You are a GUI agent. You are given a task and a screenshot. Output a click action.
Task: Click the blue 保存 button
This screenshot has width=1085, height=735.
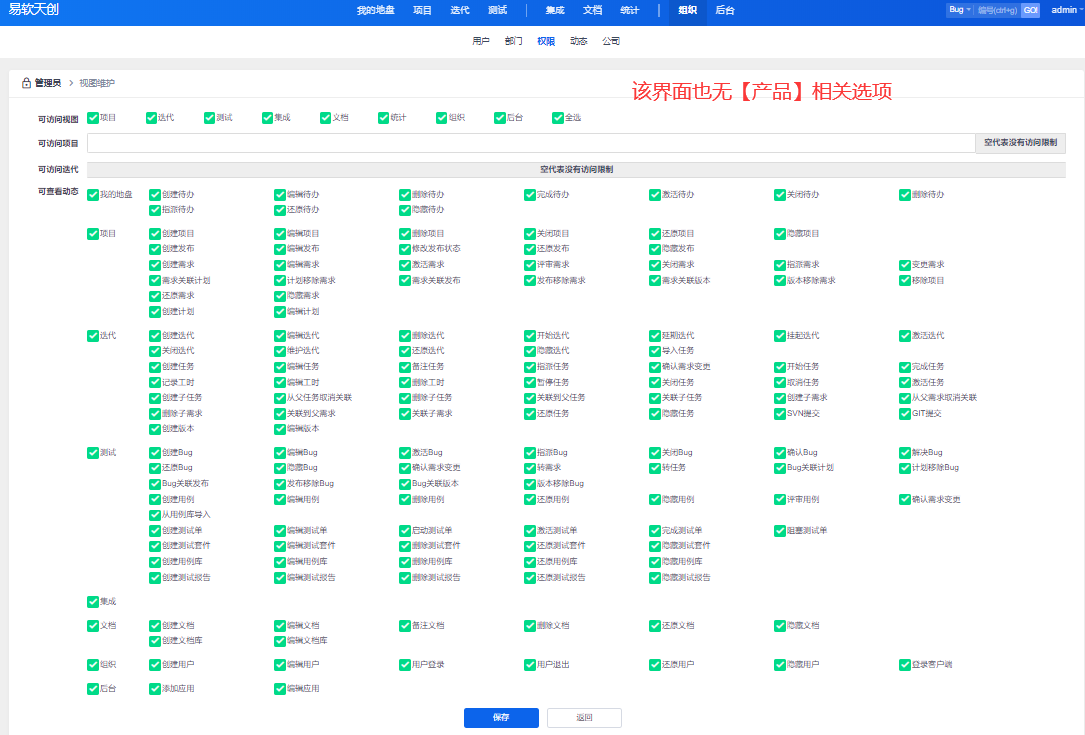[501, 717]
